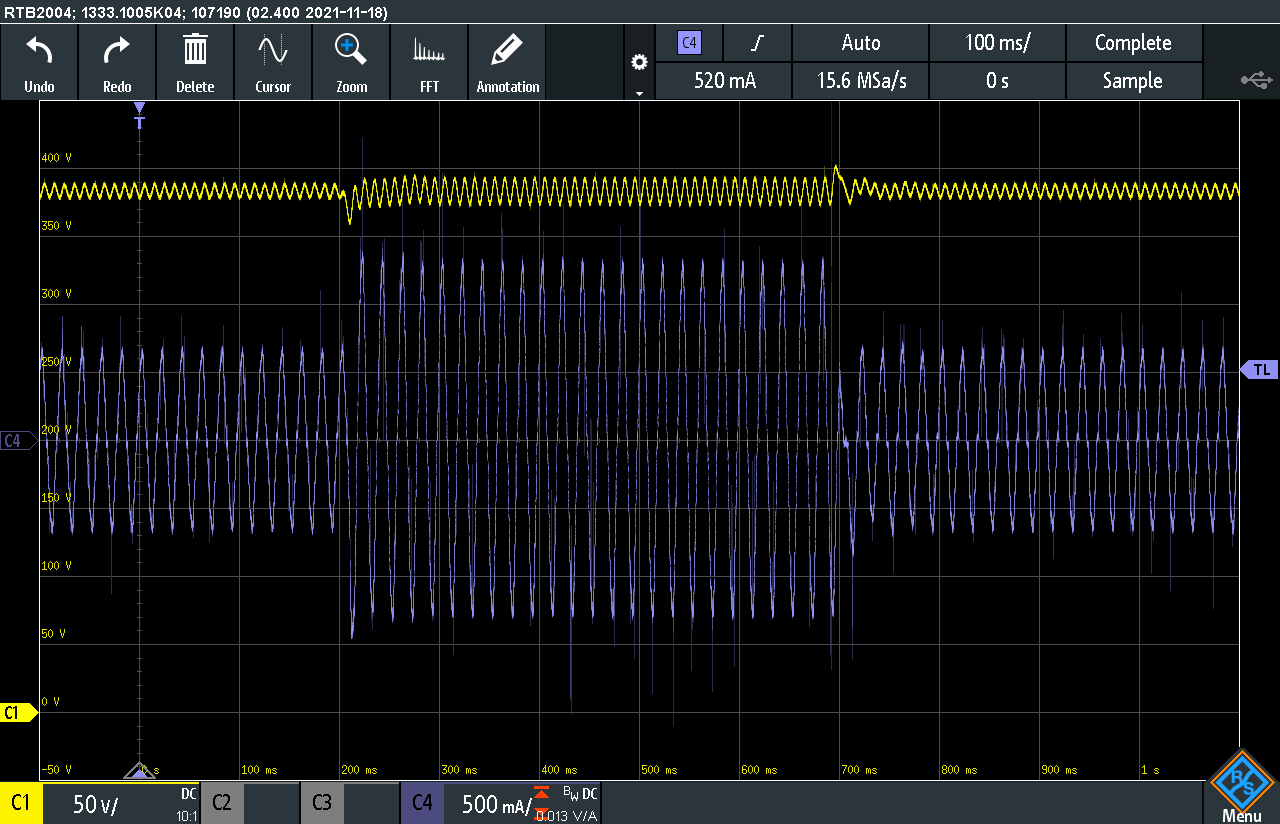The height and width of the screenshot is (824, 1280).
Task: Open the C4 500 mA/ vertical scale
Action: 495,803
